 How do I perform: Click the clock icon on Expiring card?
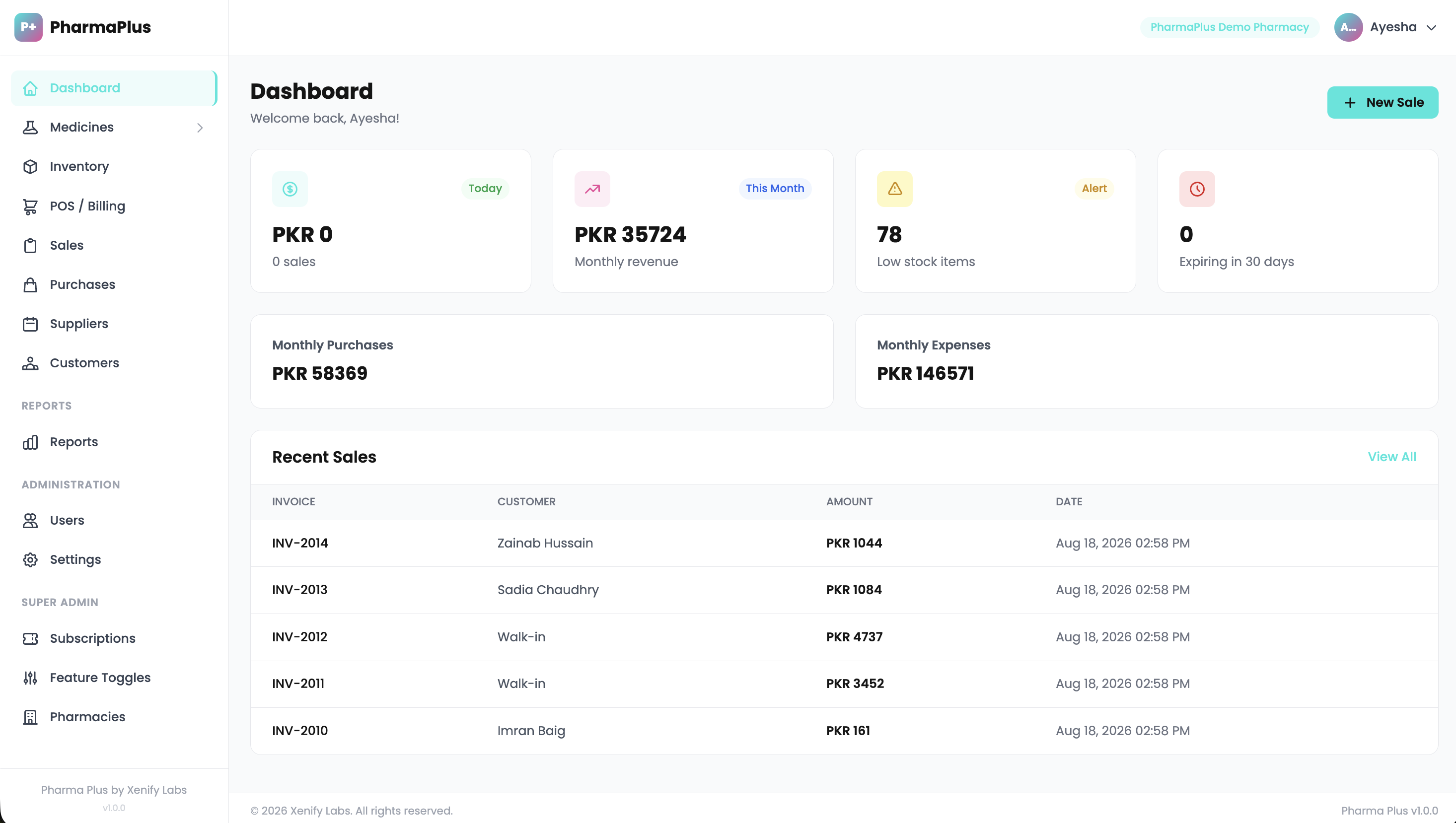pos(1197,189)
